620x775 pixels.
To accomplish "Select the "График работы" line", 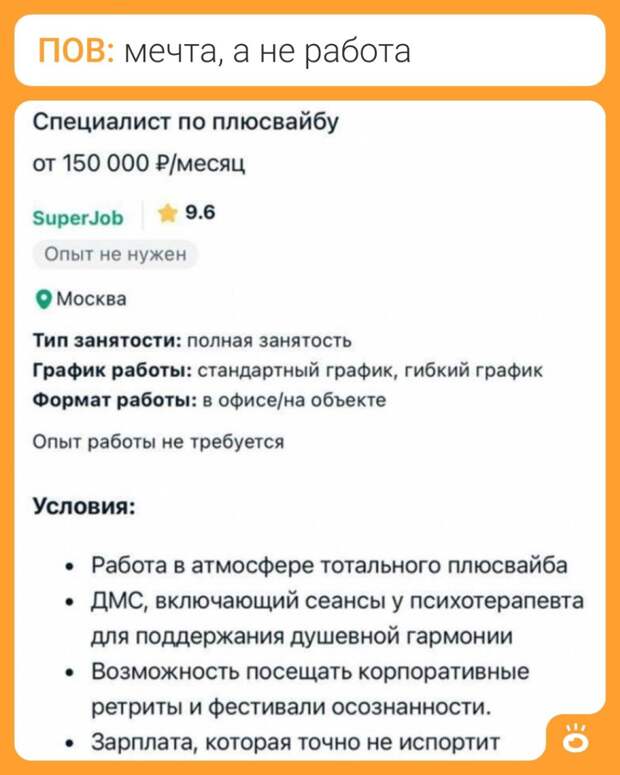I will point(287,371).
